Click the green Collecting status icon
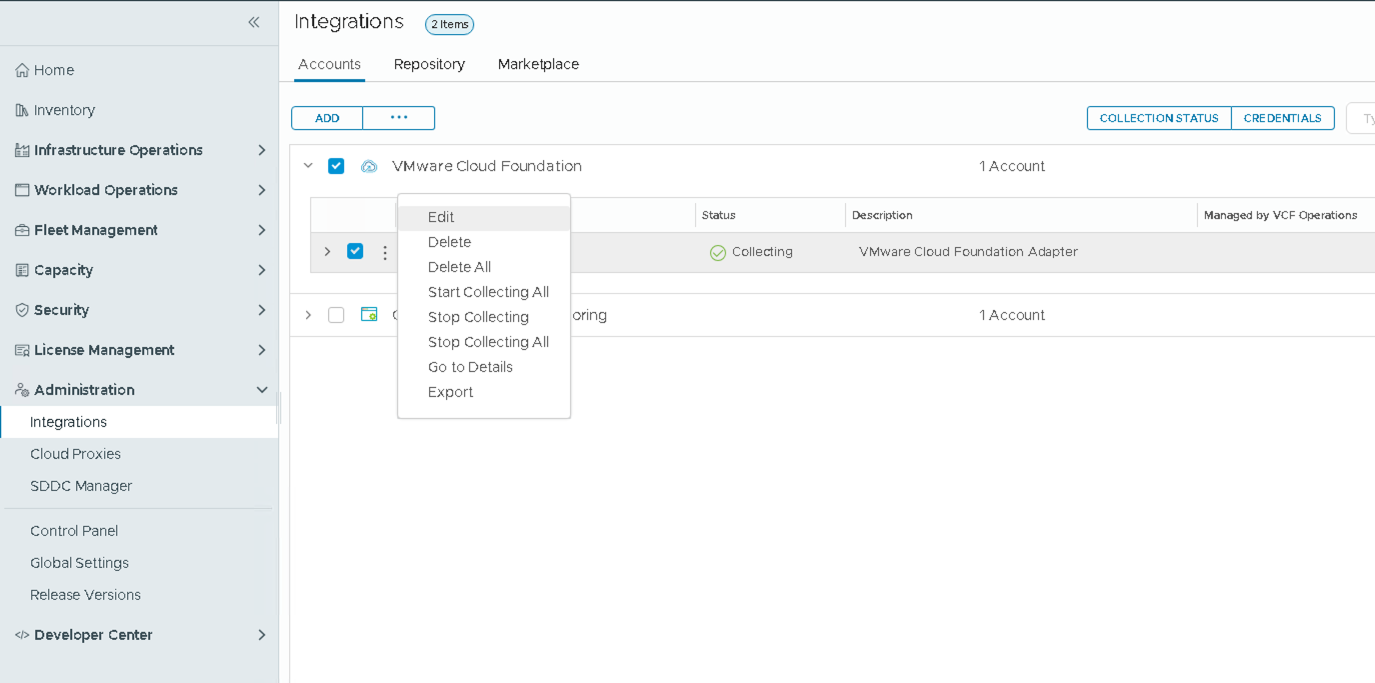1375x683 pixels. 717,252
